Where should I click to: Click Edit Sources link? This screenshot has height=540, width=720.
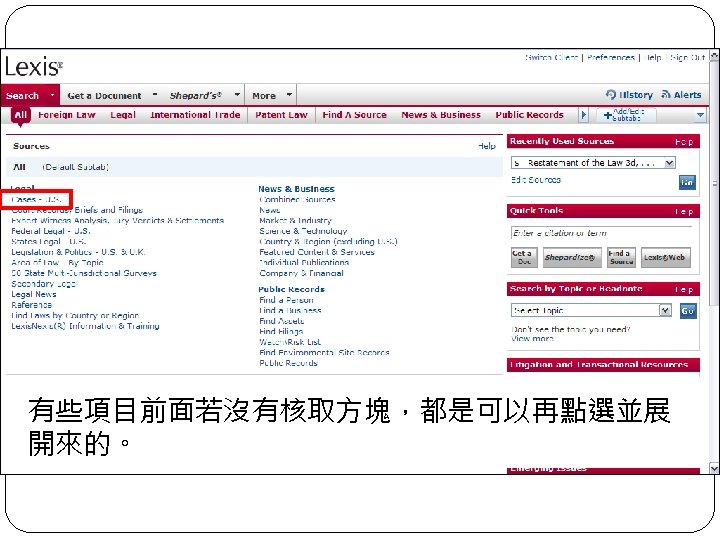[536, 180]
